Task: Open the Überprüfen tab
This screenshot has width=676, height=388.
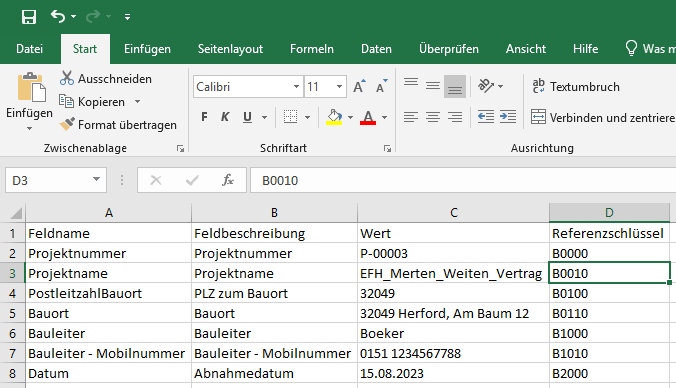Action: coord(449,49)
